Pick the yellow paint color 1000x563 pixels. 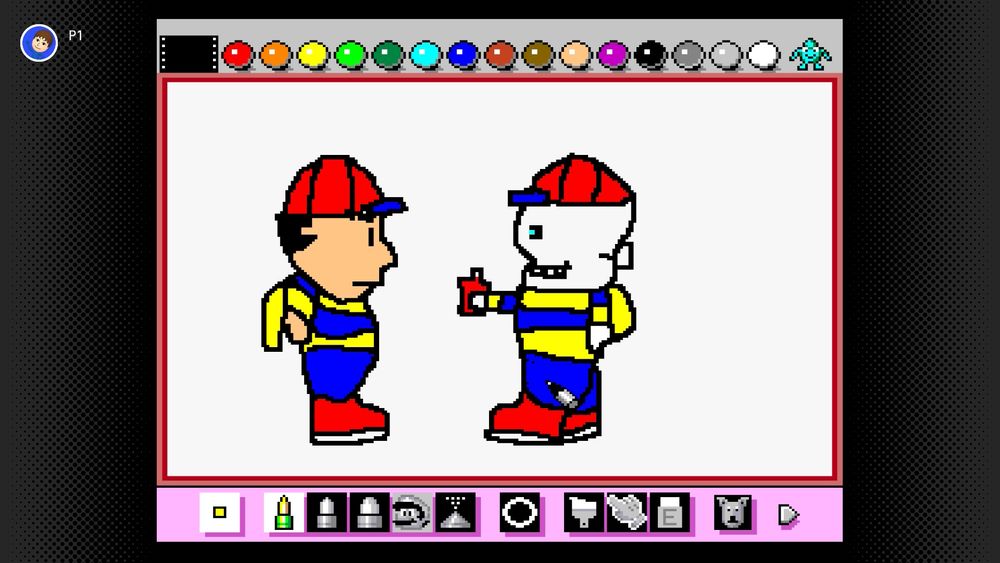[313, 55]
